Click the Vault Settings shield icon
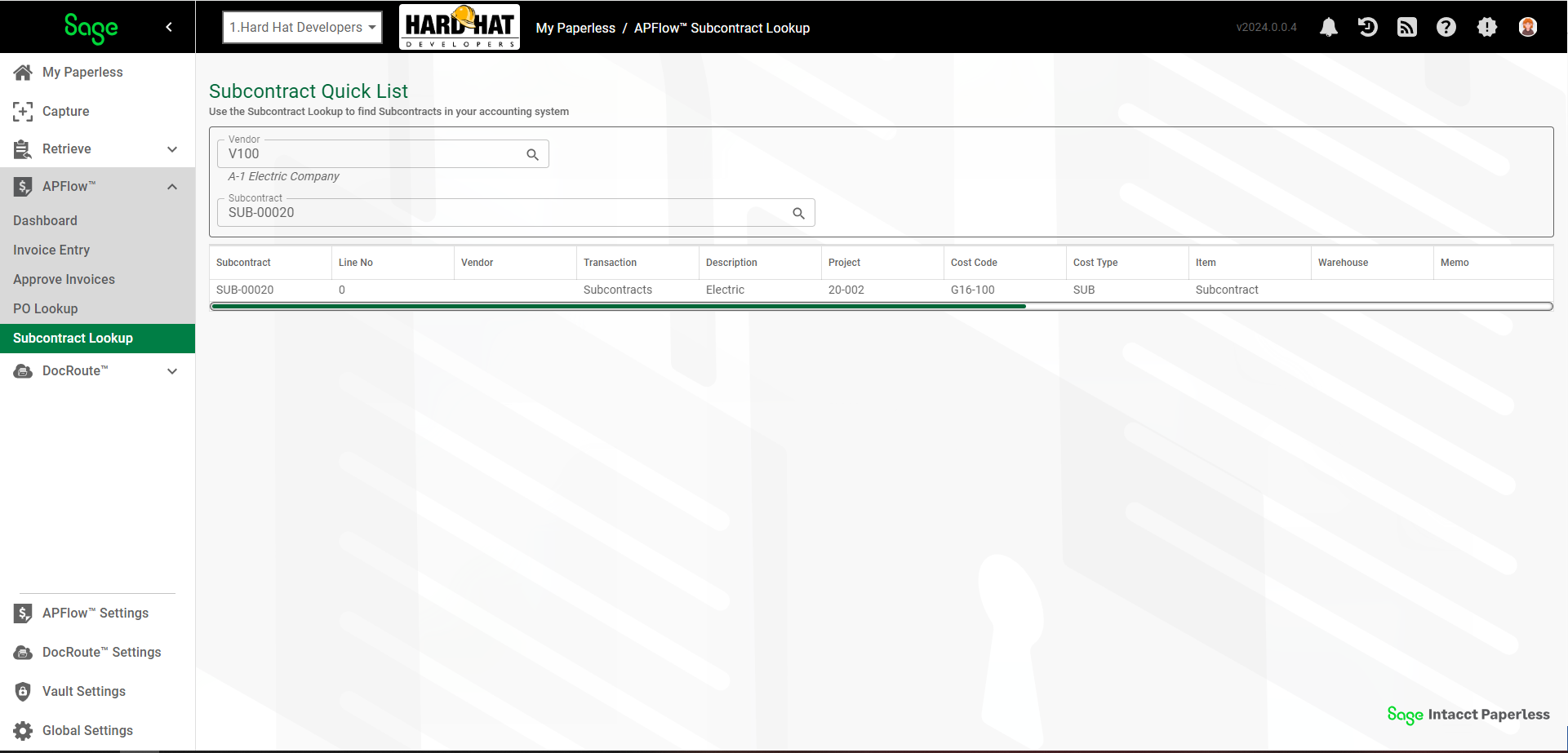Image resolution: width=1568 pixels, height=753 pixels. (x=23, y=692)
